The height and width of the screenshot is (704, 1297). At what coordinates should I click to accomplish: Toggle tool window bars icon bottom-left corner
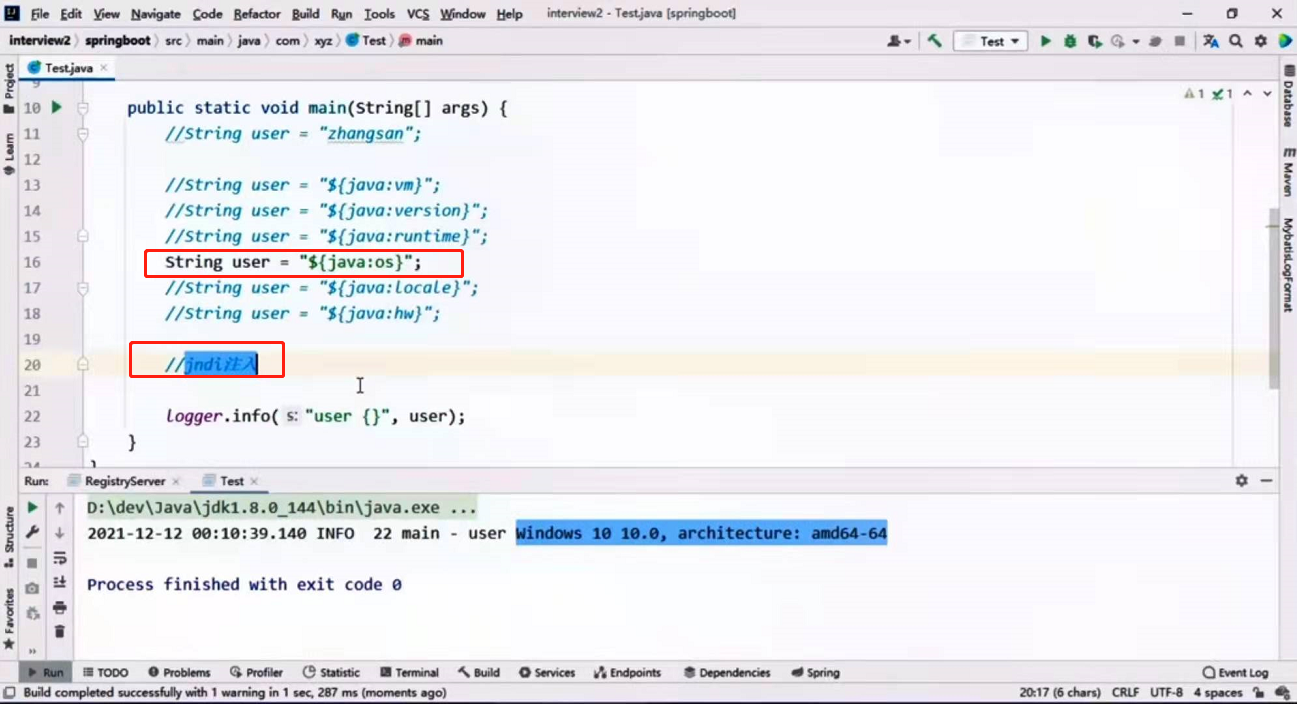(x=10, y=692)
